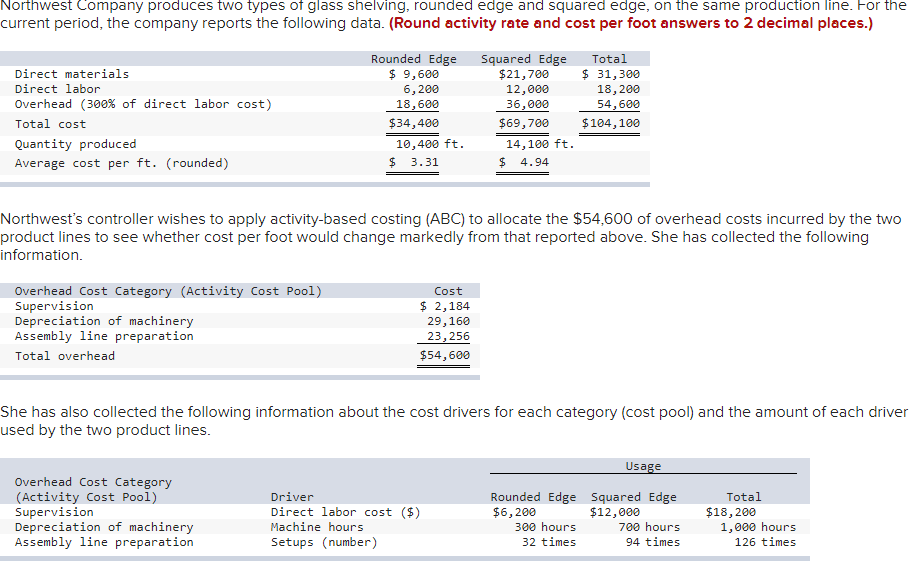Click 'Squared Edge' header in first table

coord(523,59)
